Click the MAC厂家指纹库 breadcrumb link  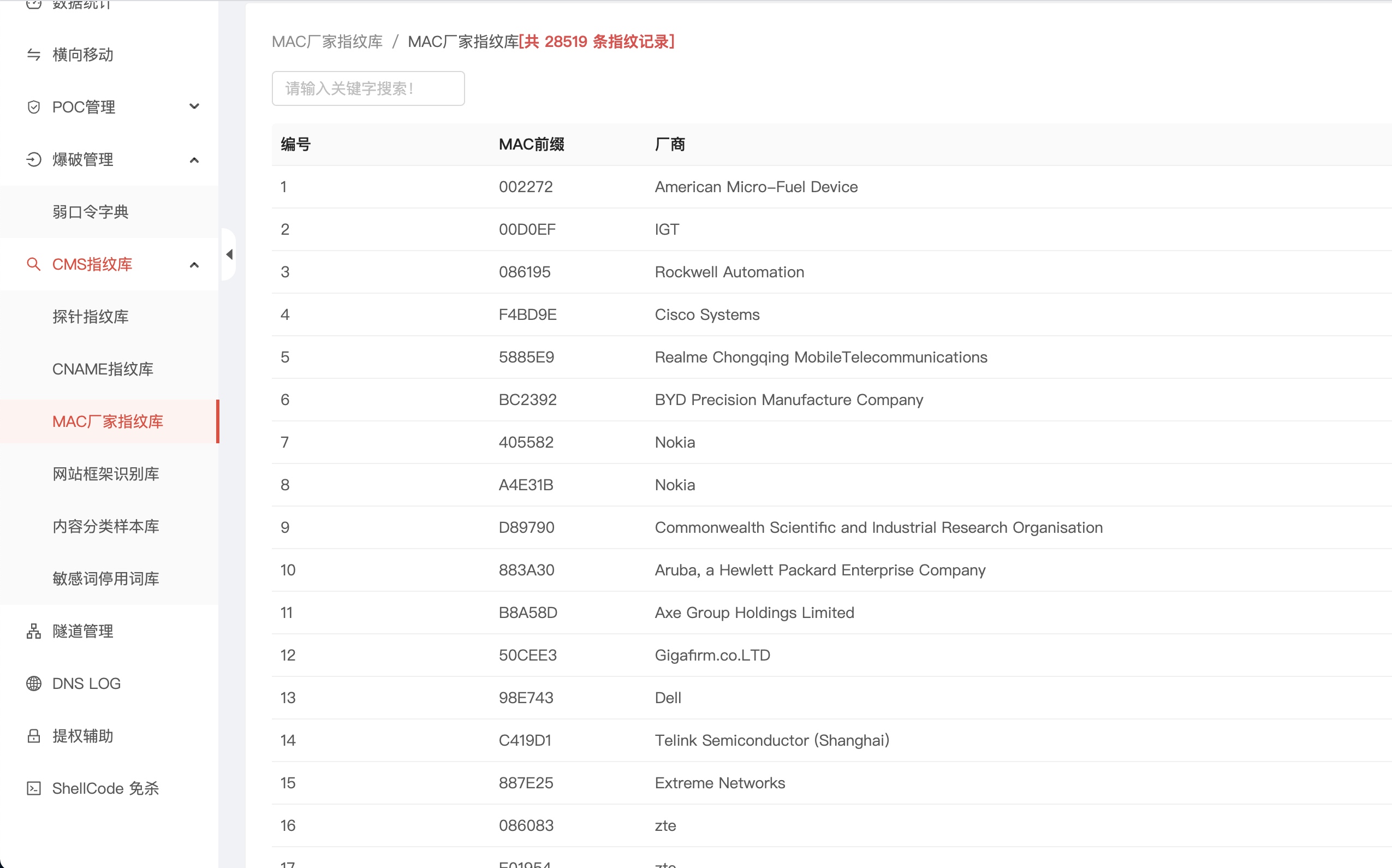click(327, 41)
